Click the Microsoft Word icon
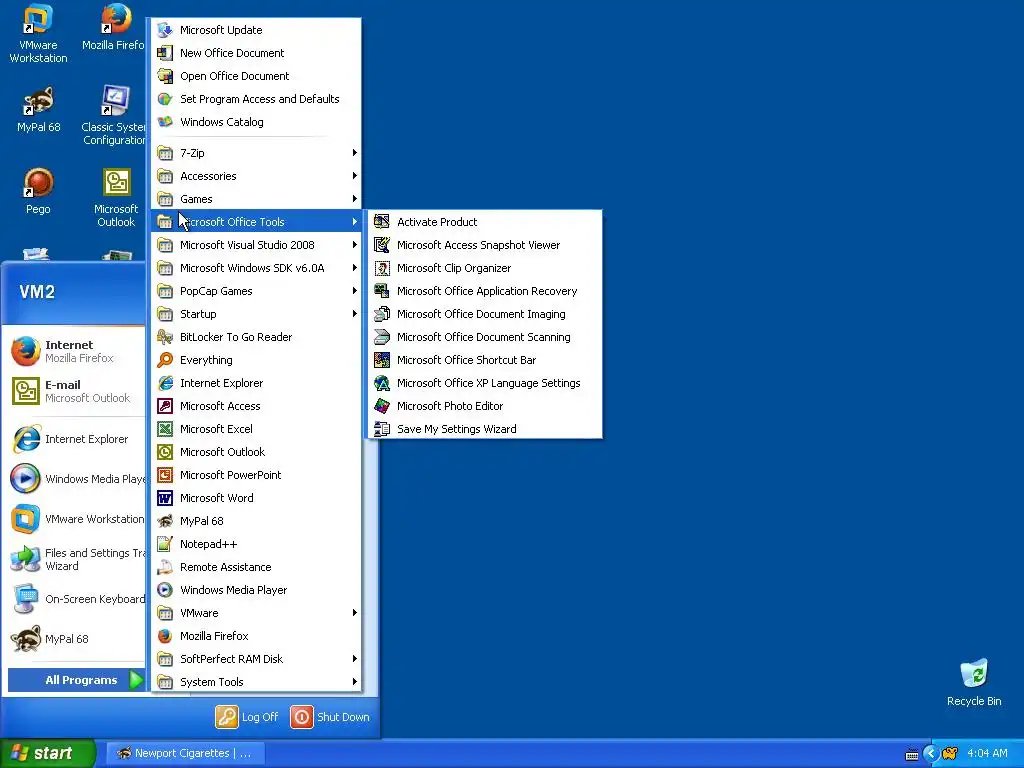 pyautogui.click(x=165, y=498)
